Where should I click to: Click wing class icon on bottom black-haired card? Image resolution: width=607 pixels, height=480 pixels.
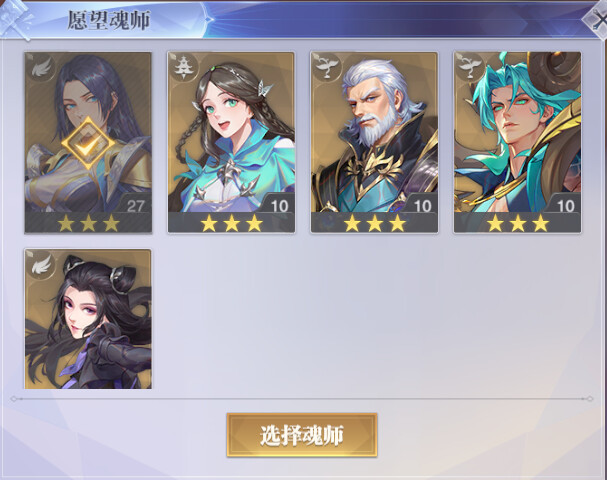tap(41, 265)
